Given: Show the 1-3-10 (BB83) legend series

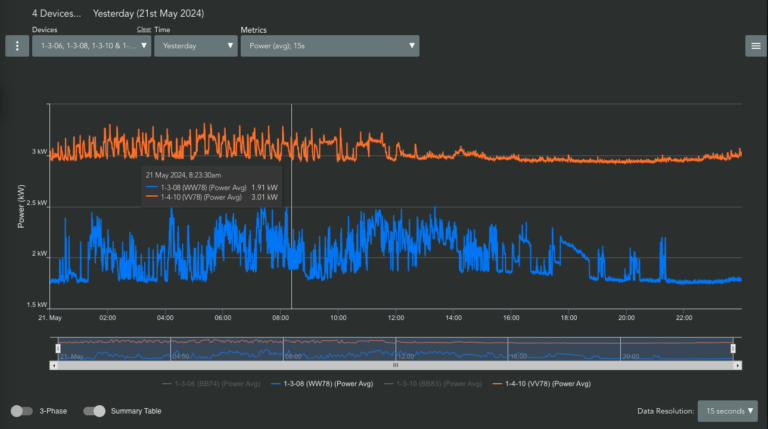Looking at the screenshot, I should coord(433,383).
